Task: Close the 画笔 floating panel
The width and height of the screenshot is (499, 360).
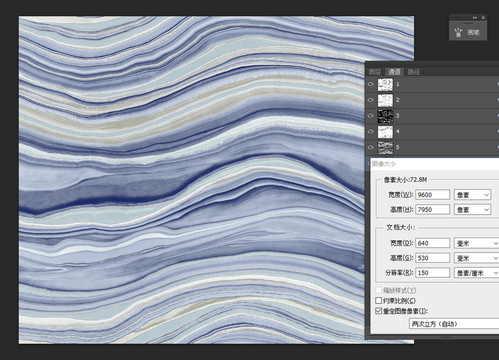Action: tap(483, 17)
